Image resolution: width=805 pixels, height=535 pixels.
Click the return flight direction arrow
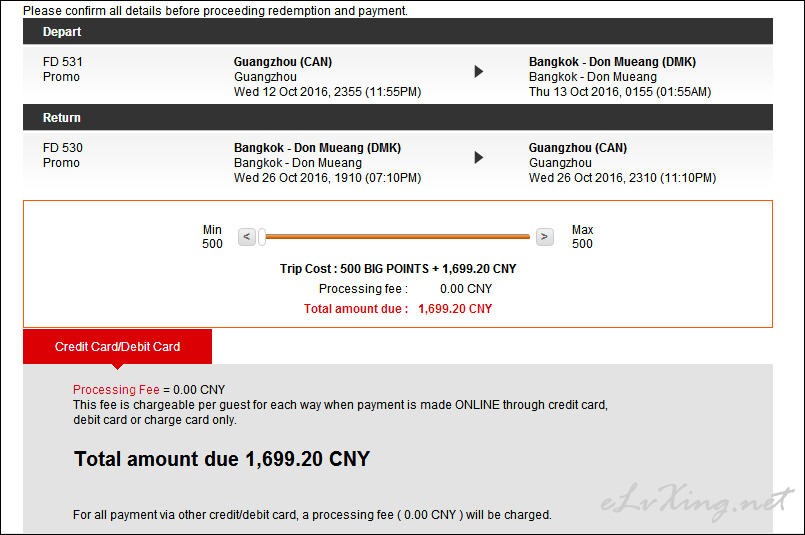478,157
